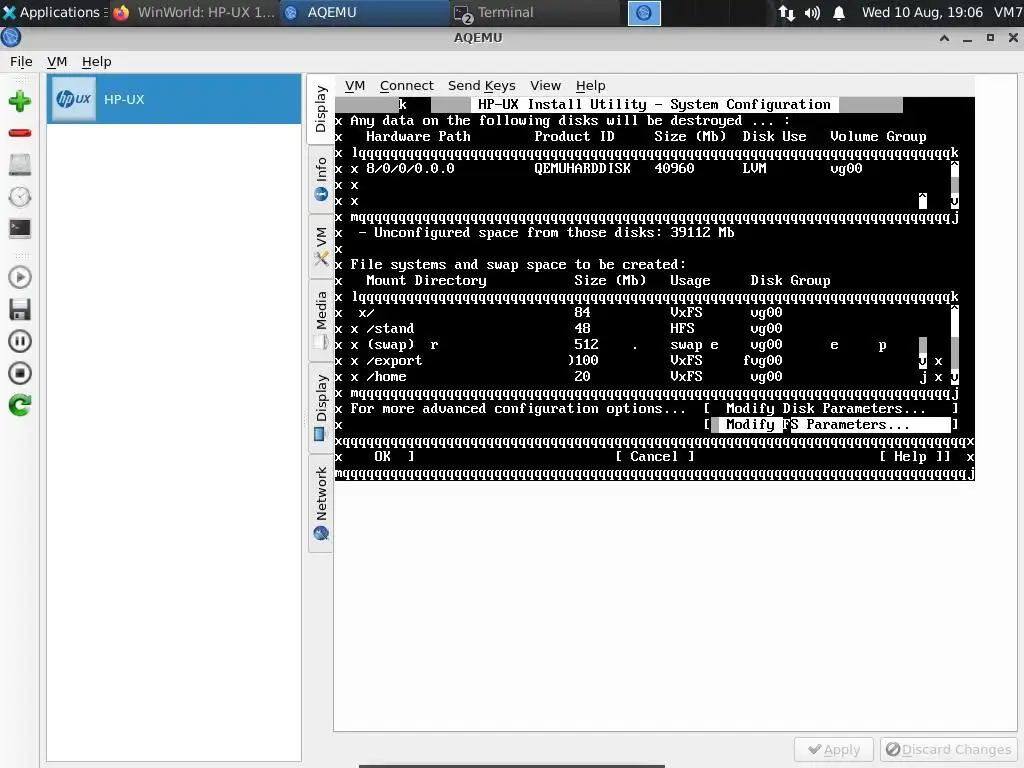Switch to the top Display side tab
This screenshot has width=1024, height=768.
320,109
